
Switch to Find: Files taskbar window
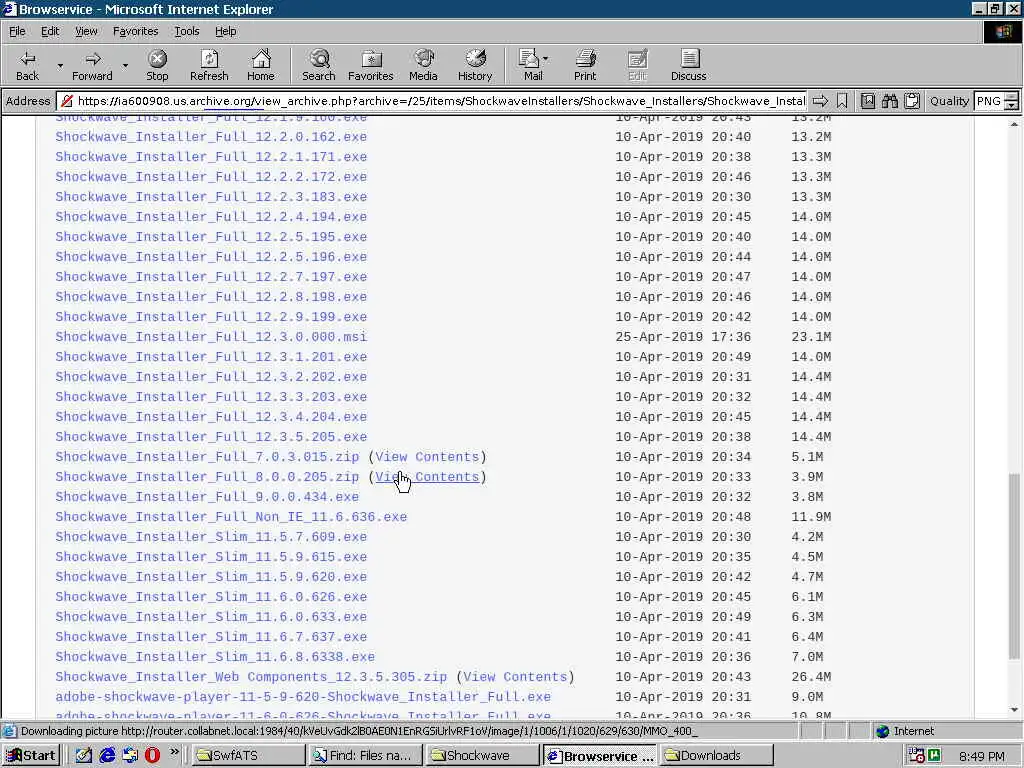click(x=364, y=756)
